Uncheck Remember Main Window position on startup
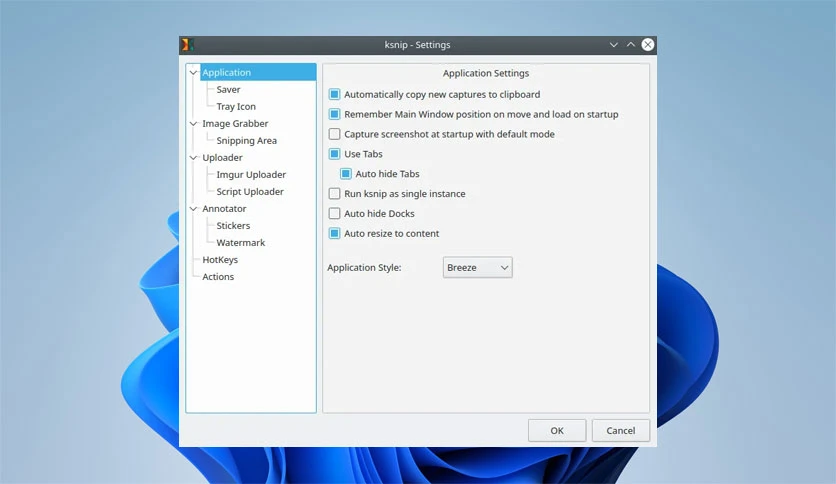 click(x=334, y=114)
